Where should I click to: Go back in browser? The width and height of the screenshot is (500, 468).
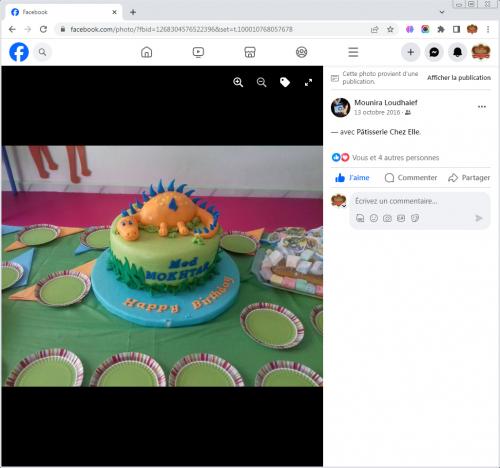(12, 29)
